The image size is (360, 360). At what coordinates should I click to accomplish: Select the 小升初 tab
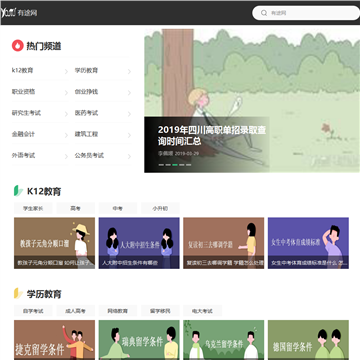pyautogui.click(x=160, y=208)
